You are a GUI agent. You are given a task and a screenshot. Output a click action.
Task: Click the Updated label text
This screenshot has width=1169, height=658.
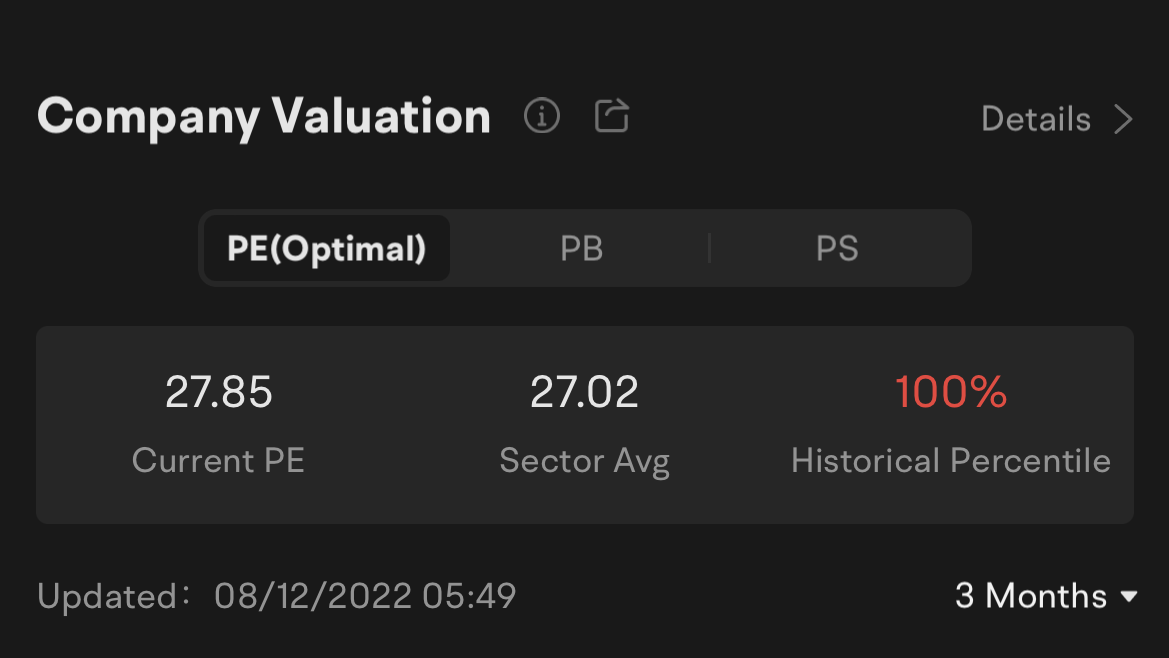[x=113, y=596]
